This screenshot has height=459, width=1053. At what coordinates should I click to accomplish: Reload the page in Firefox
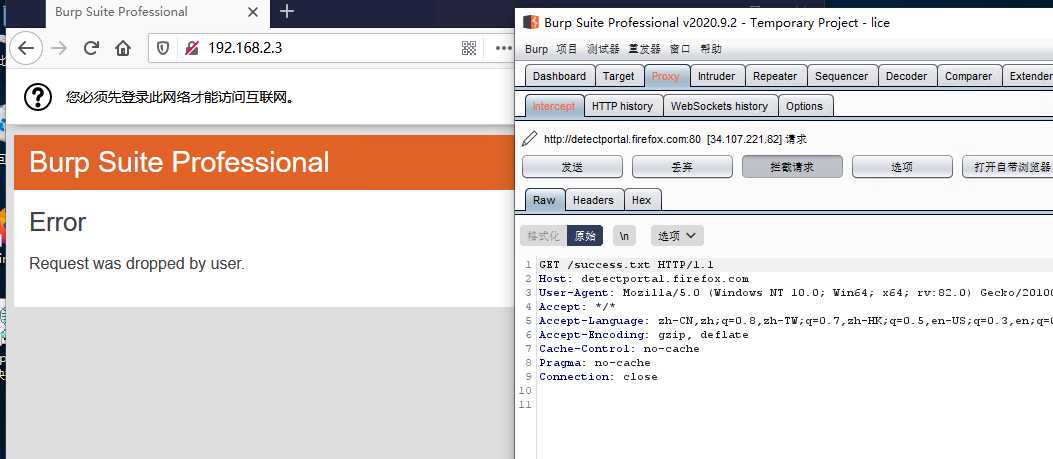tap(91, 48)
